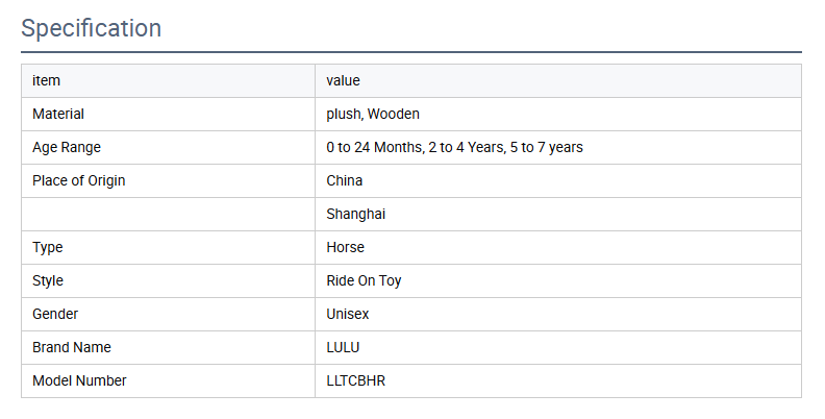Screen dimensions: 825x419
Task: Click the 'Ride On Toy' value
Action: coord(364,281)
